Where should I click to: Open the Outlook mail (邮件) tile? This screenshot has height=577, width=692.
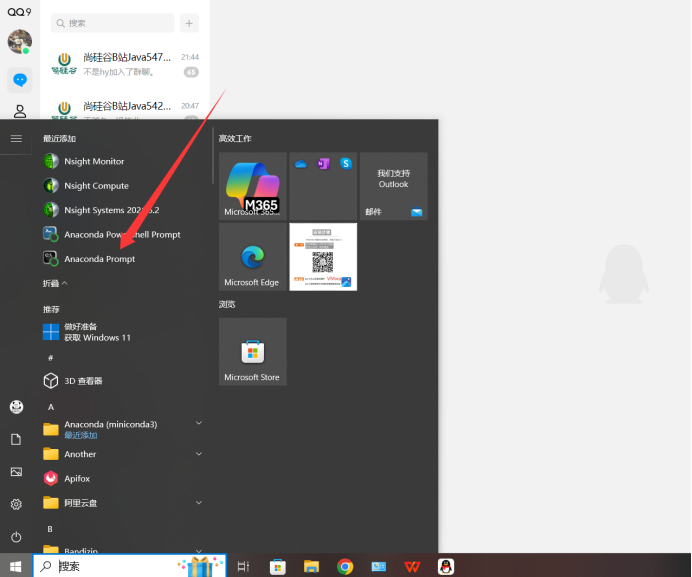click(x=393, y=186)
